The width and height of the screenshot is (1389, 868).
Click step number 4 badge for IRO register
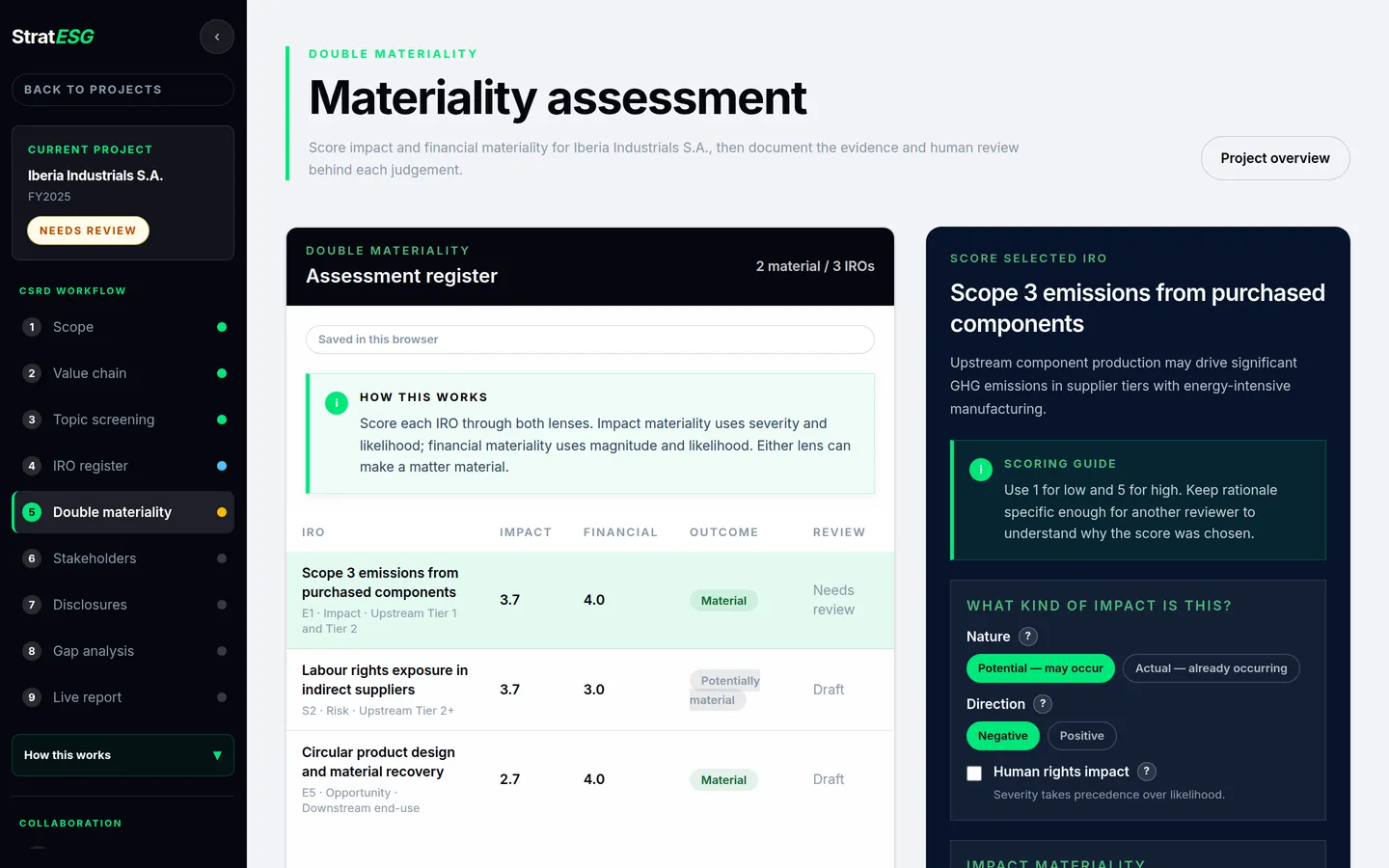coord(32,466)
